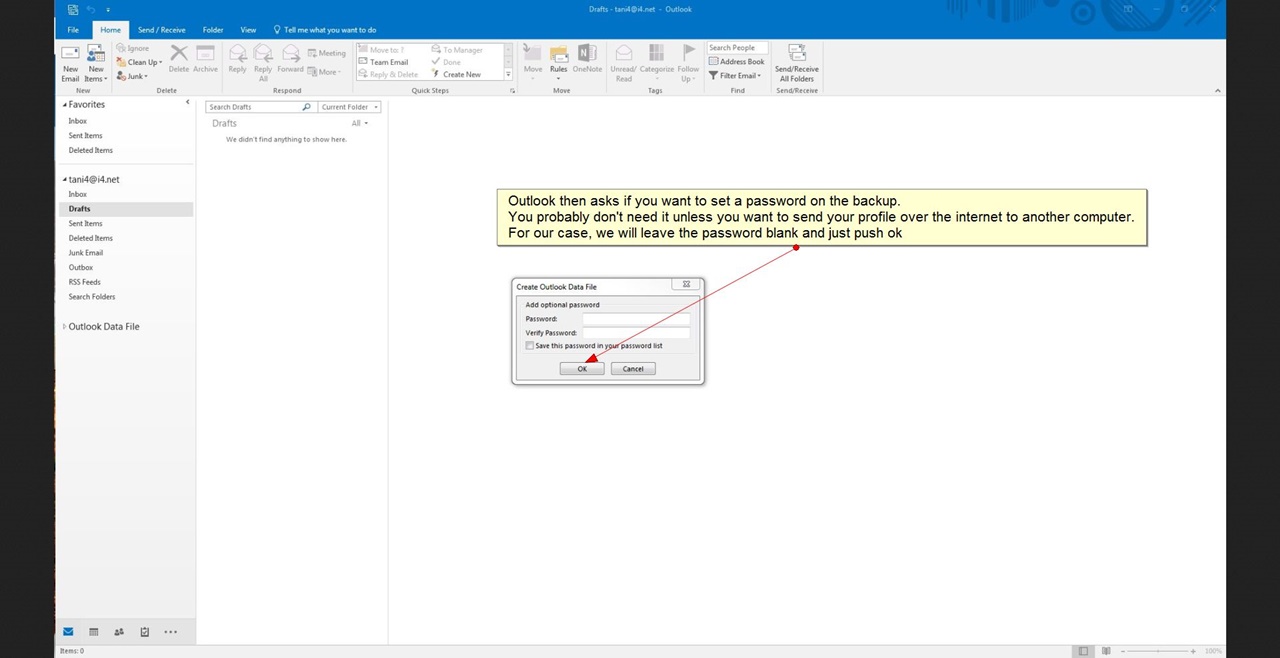Switch to the Home tab
The width and height of the screenshot is (1280, 658).
click(110, 30)
